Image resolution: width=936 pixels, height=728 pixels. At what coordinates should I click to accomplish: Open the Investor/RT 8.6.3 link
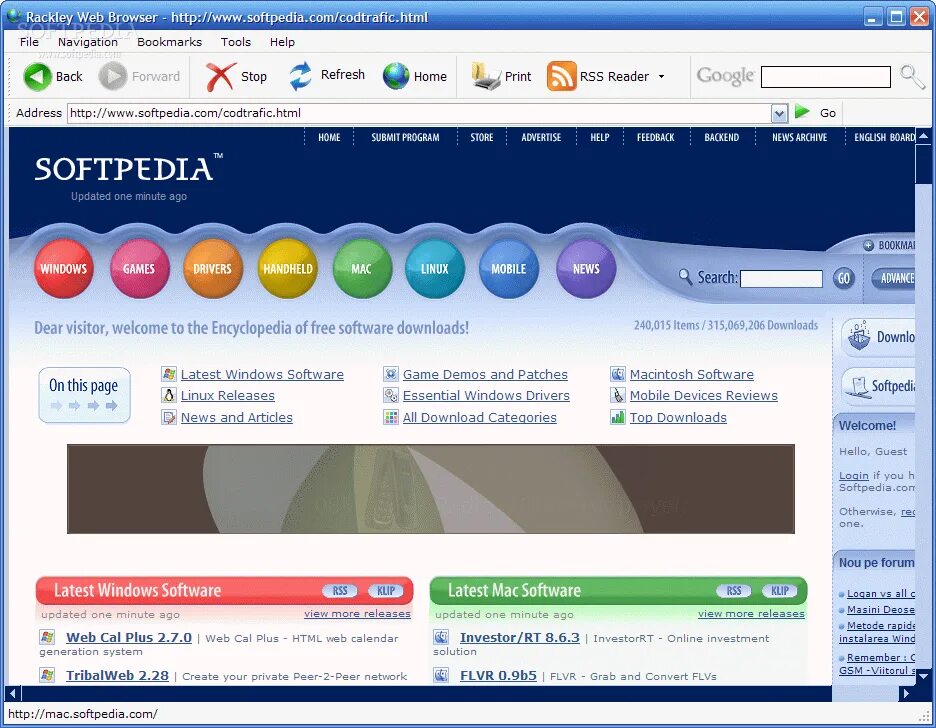tap(520, 637)
